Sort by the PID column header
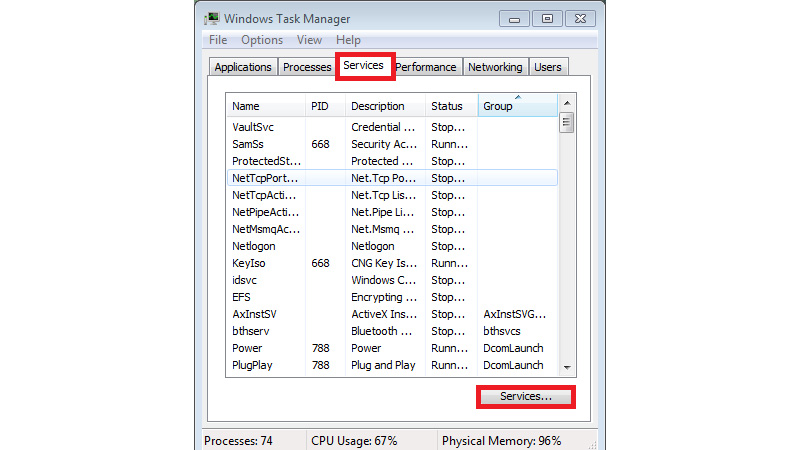This screenshot has height=450, width=800. [325, 106]
